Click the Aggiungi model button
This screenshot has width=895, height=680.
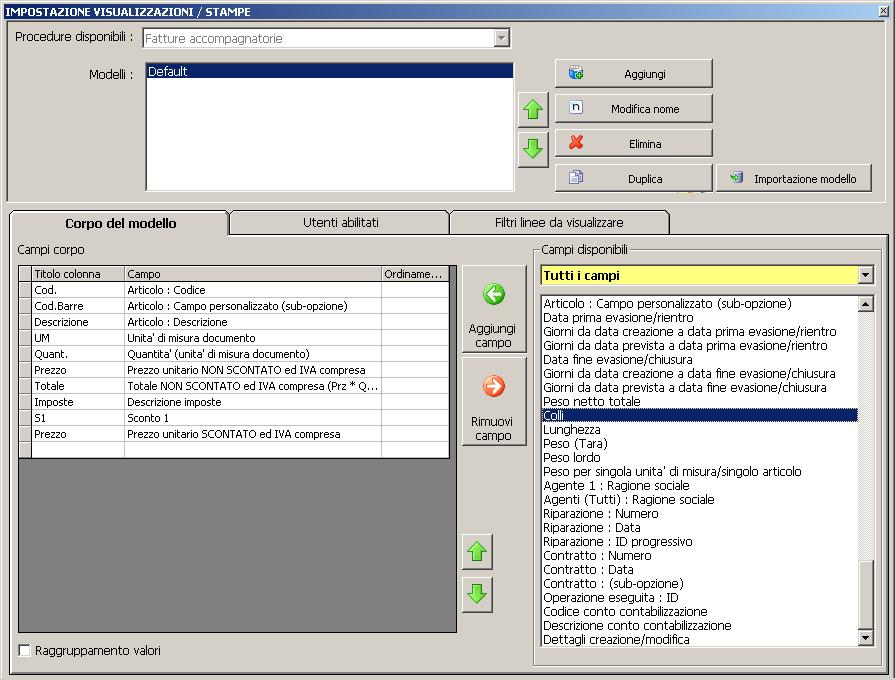633,73
